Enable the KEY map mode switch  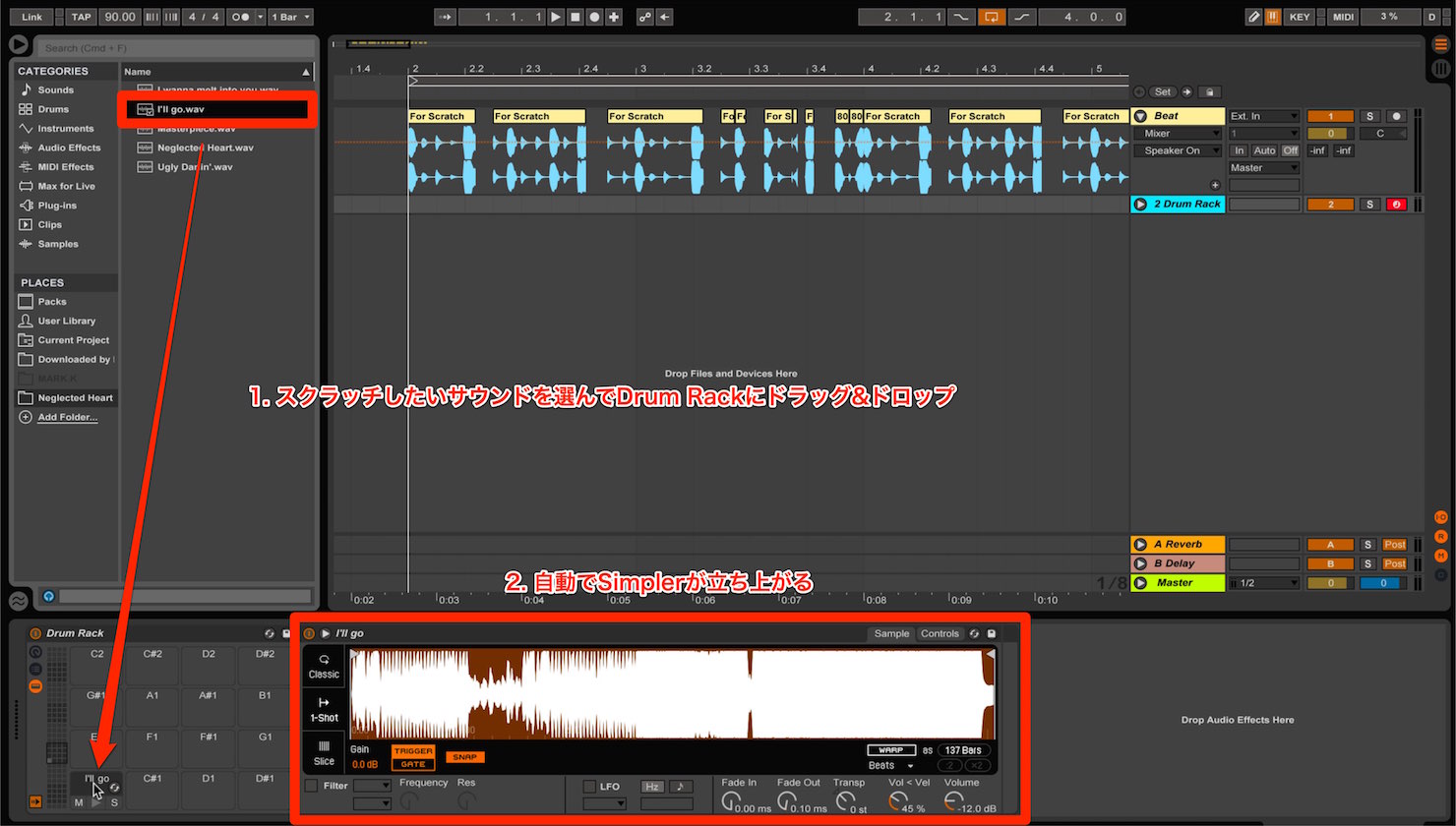pyautogui.click(x=1300, y=17)
